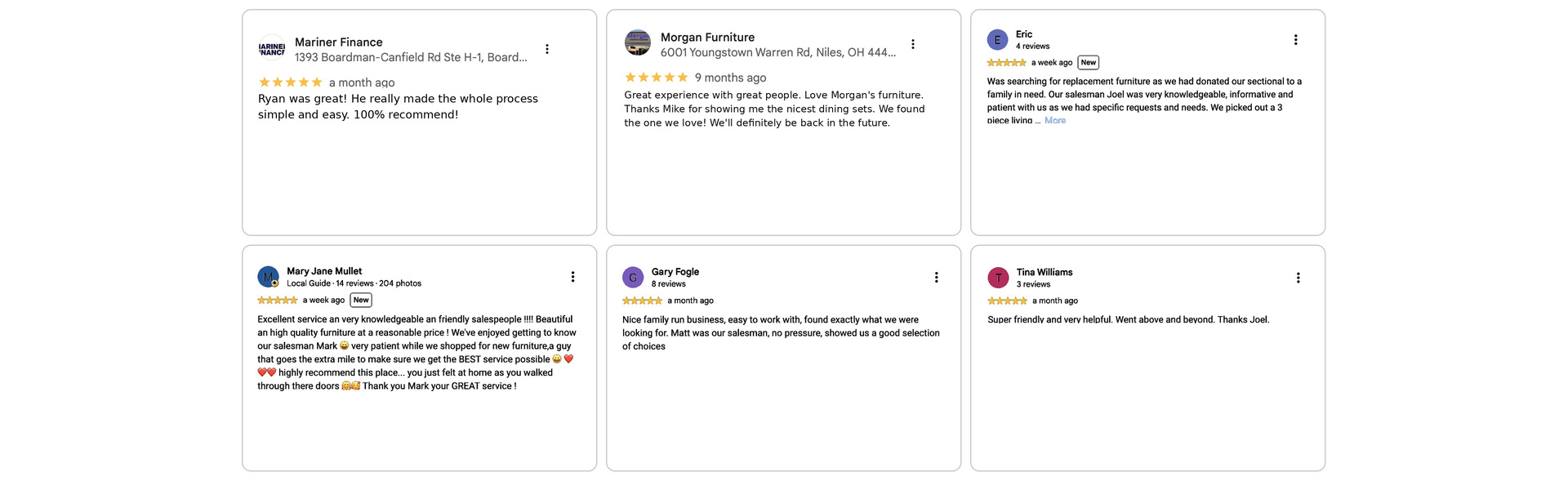Open Gary Fogle's reviewer profile name

(x=675, y=272)
